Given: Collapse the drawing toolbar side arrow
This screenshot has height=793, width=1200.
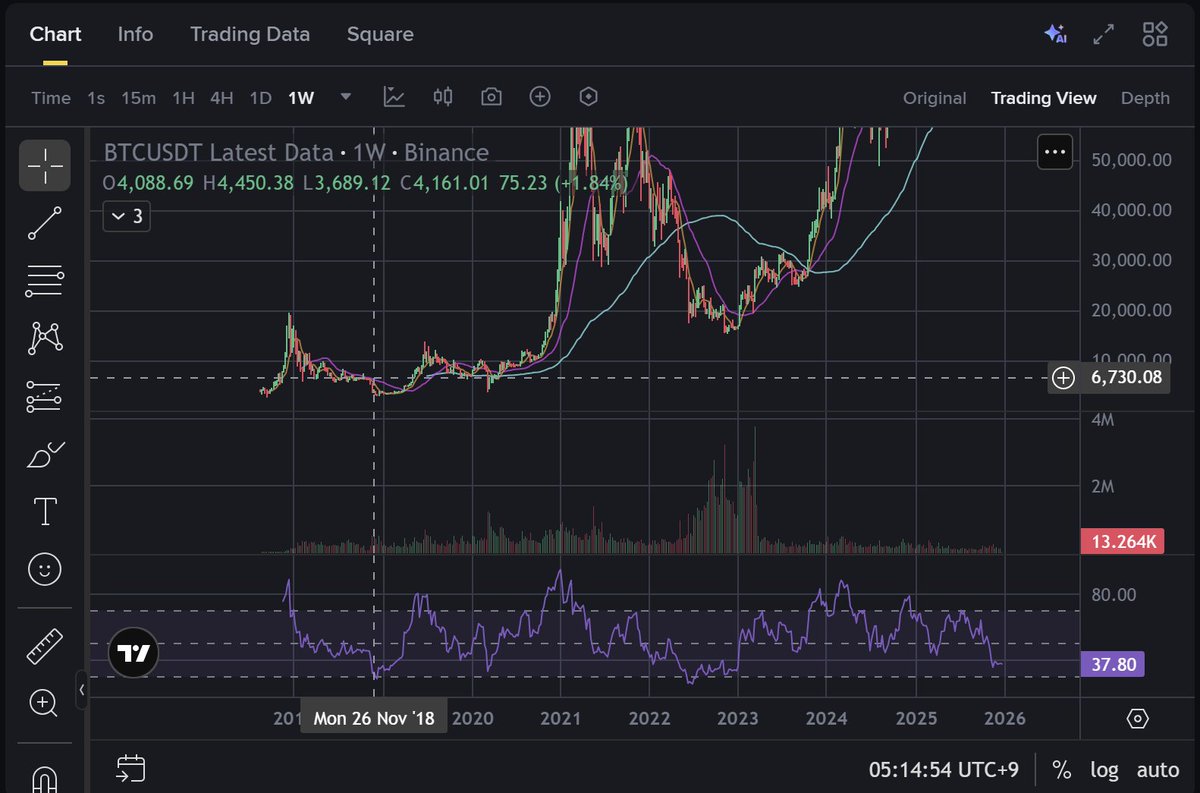Looking at the screenshot, I should [82, 690].
